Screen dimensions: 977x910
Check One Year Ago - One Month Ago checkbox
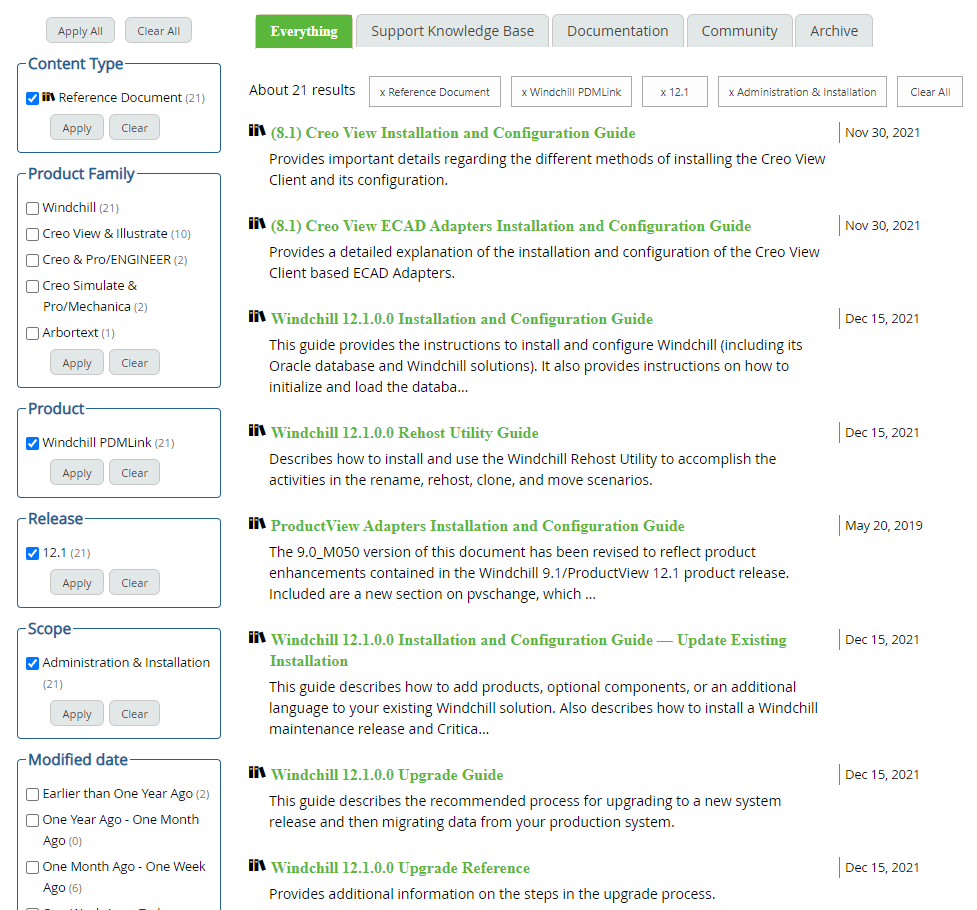[x=33, y=820]
